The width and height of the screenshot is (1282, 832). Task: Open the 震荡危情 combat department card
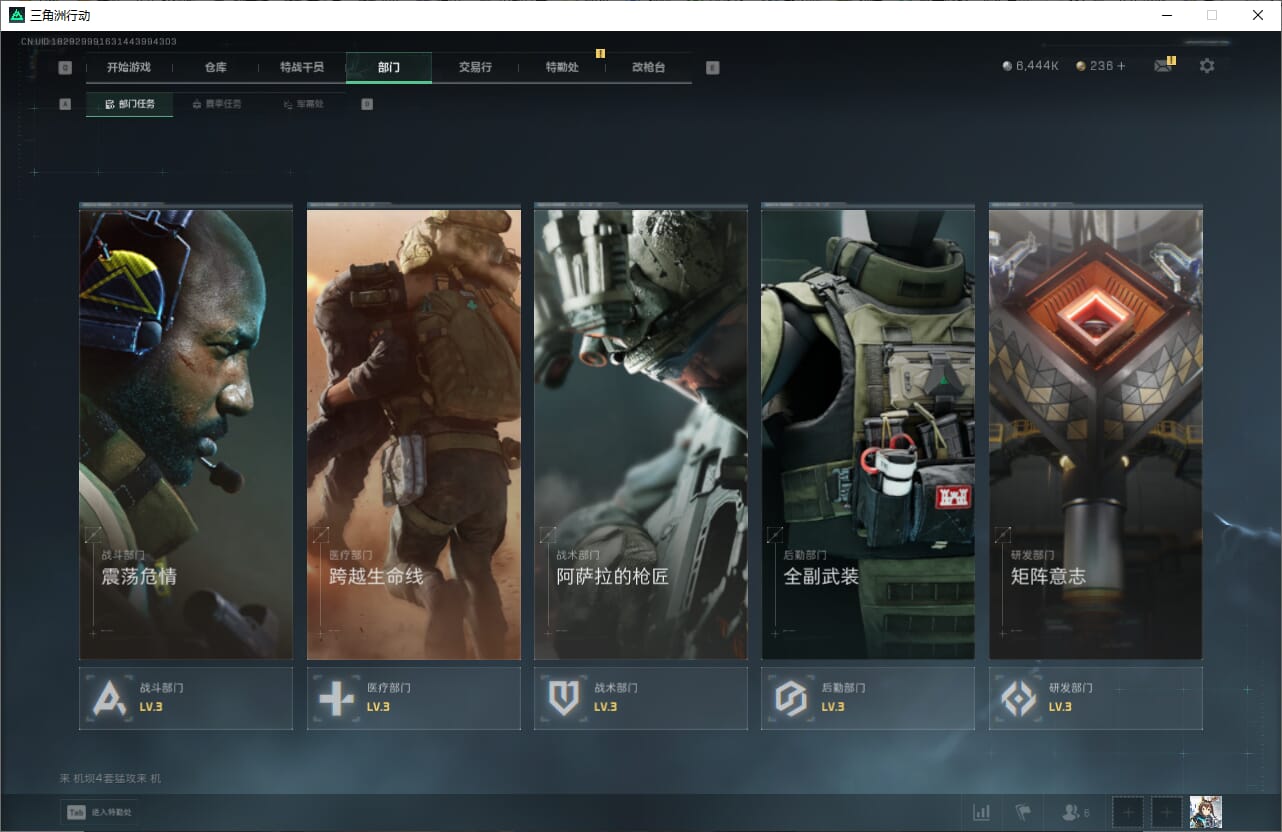coord(186,434)
